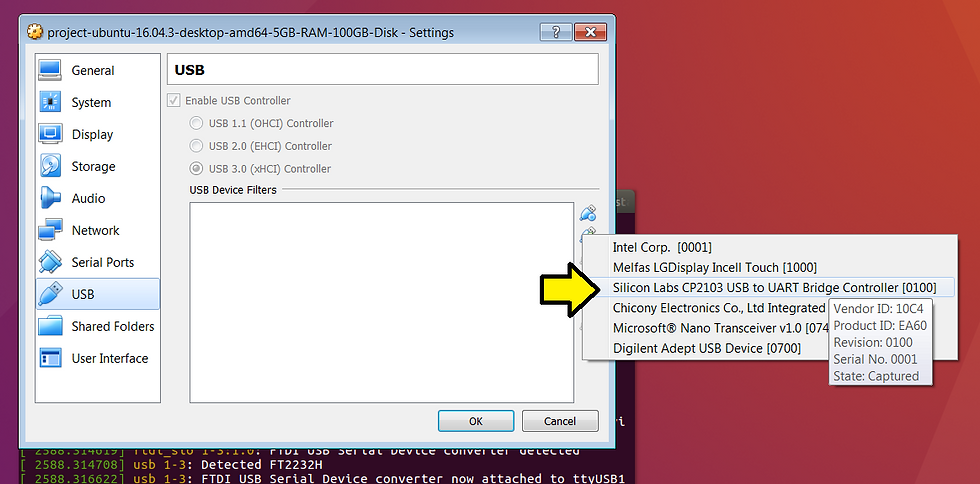Select USB 3.0 (xHCI) Controller
Viewport: 980px width, 484px height.
[261, 168]
